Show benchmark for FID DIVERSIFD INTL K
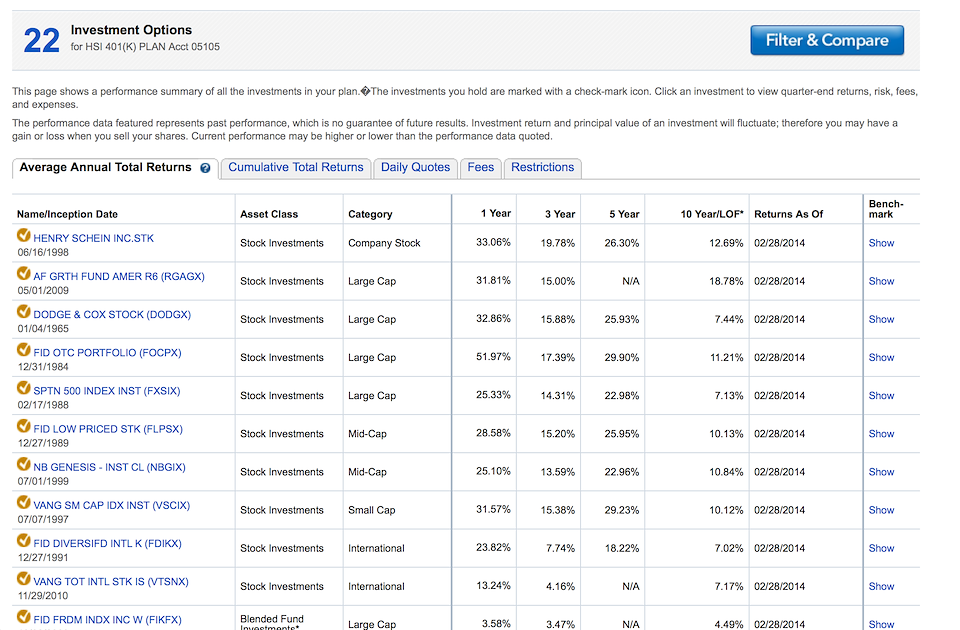Viewport: 960px width, 630px height. point(881,548)
